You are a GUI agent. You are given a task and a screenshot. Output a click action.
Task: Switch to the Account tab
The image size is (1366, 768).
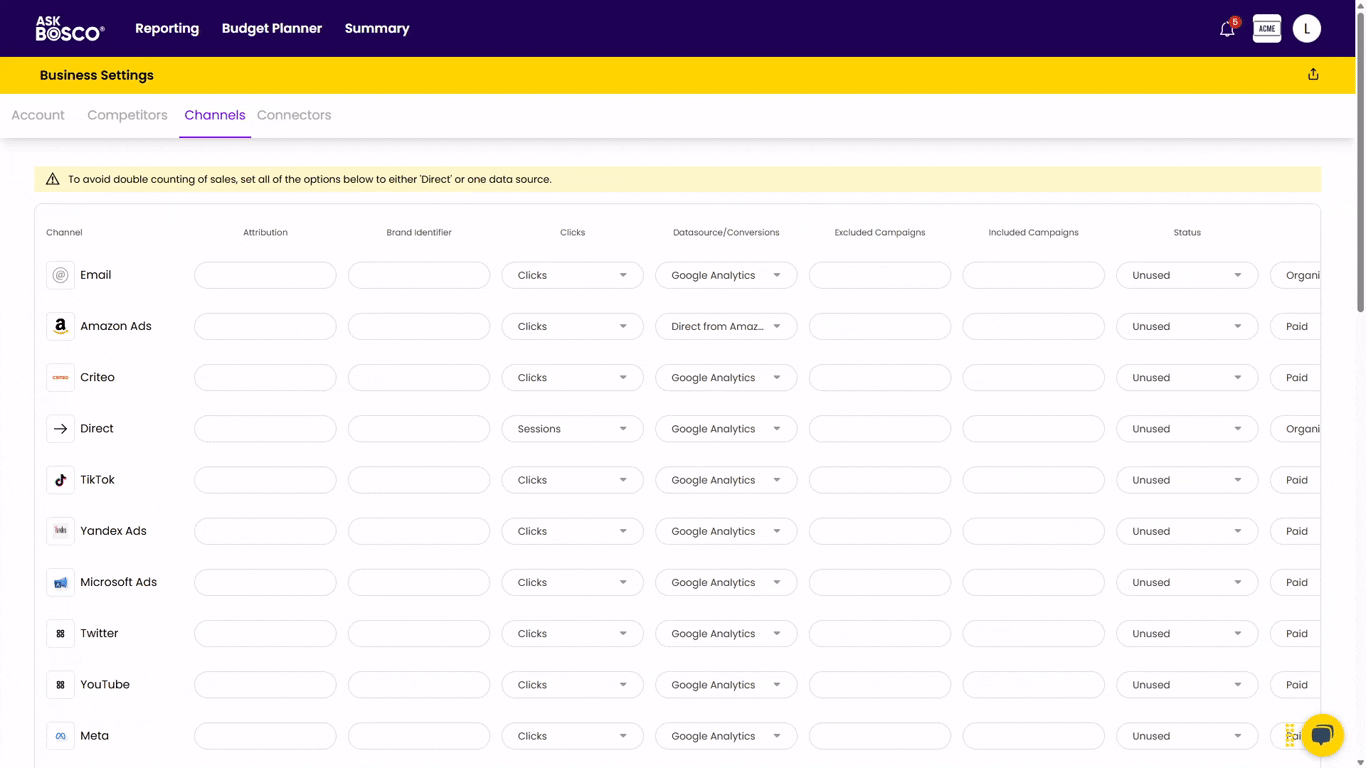(x=38, y=115)
